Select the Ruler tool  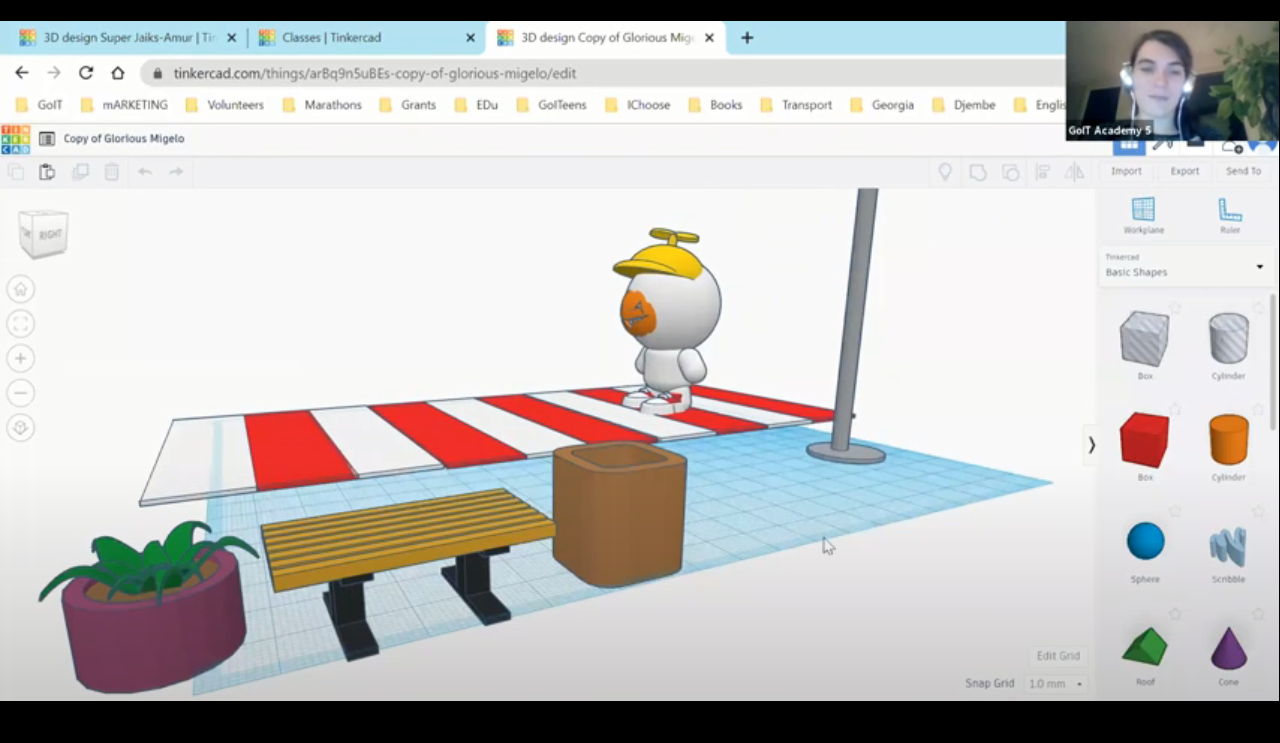(x=1229, y=215)
